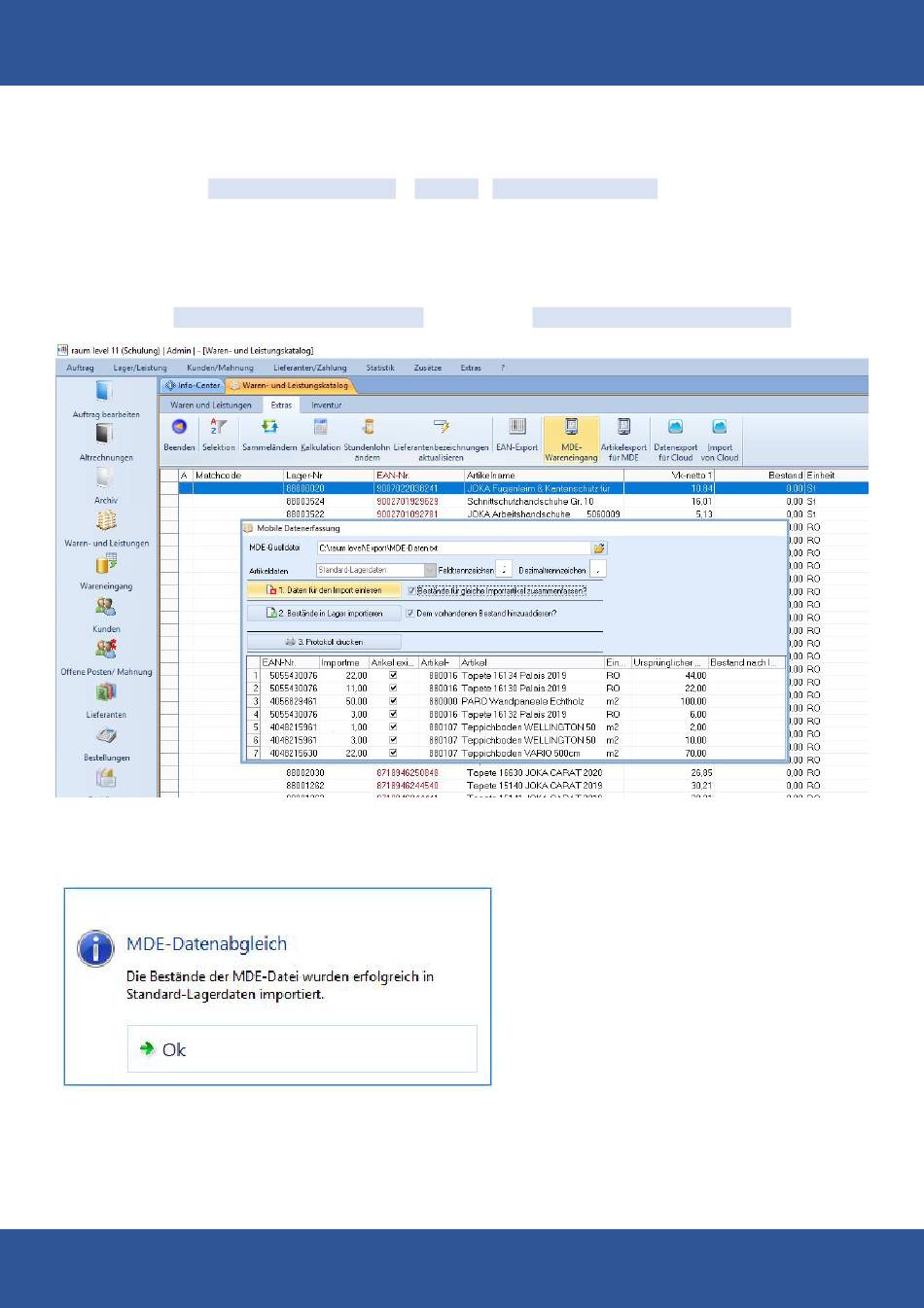This screenshot has height=1308, width=924.
Task: Open the Extras menu in menu bar
Action: 471,368
